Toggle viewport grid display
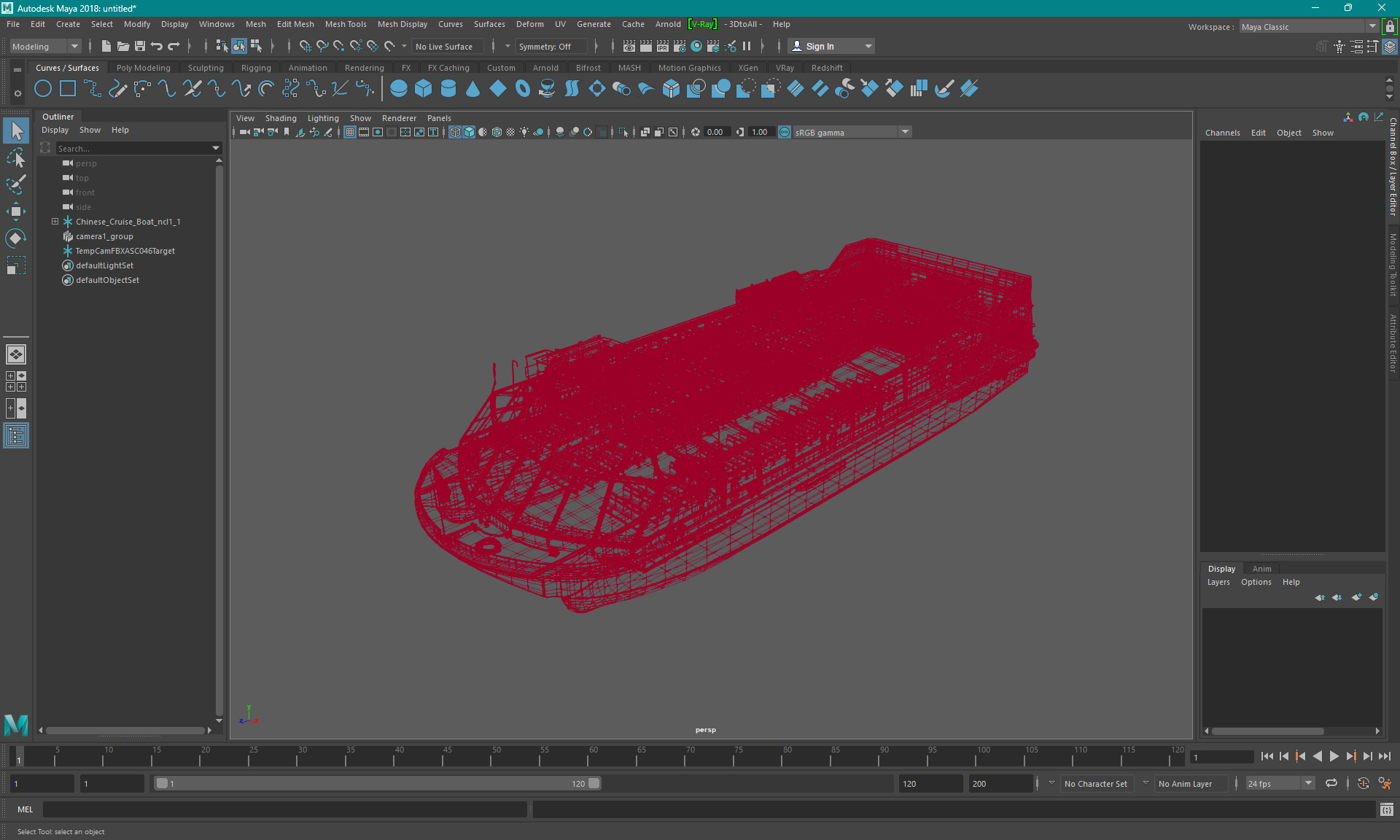The height and width of the screenshot is (840, 1400). (350, 132)
